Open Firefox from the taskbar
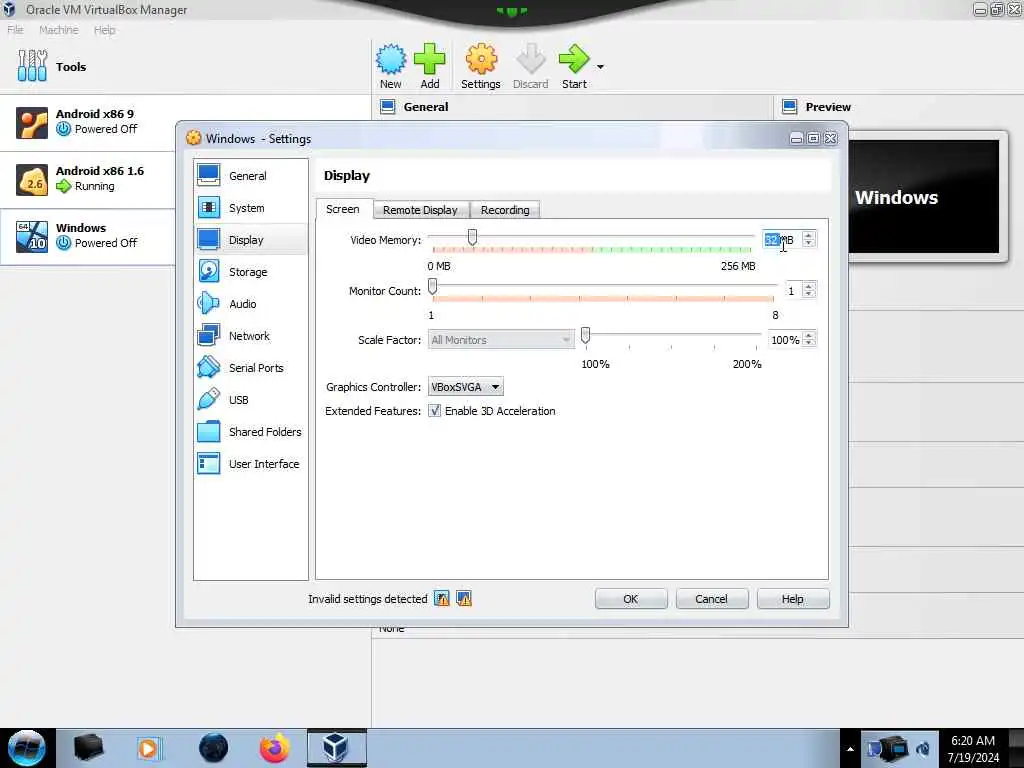The image size is (1024, 768). tap(274, 748)
